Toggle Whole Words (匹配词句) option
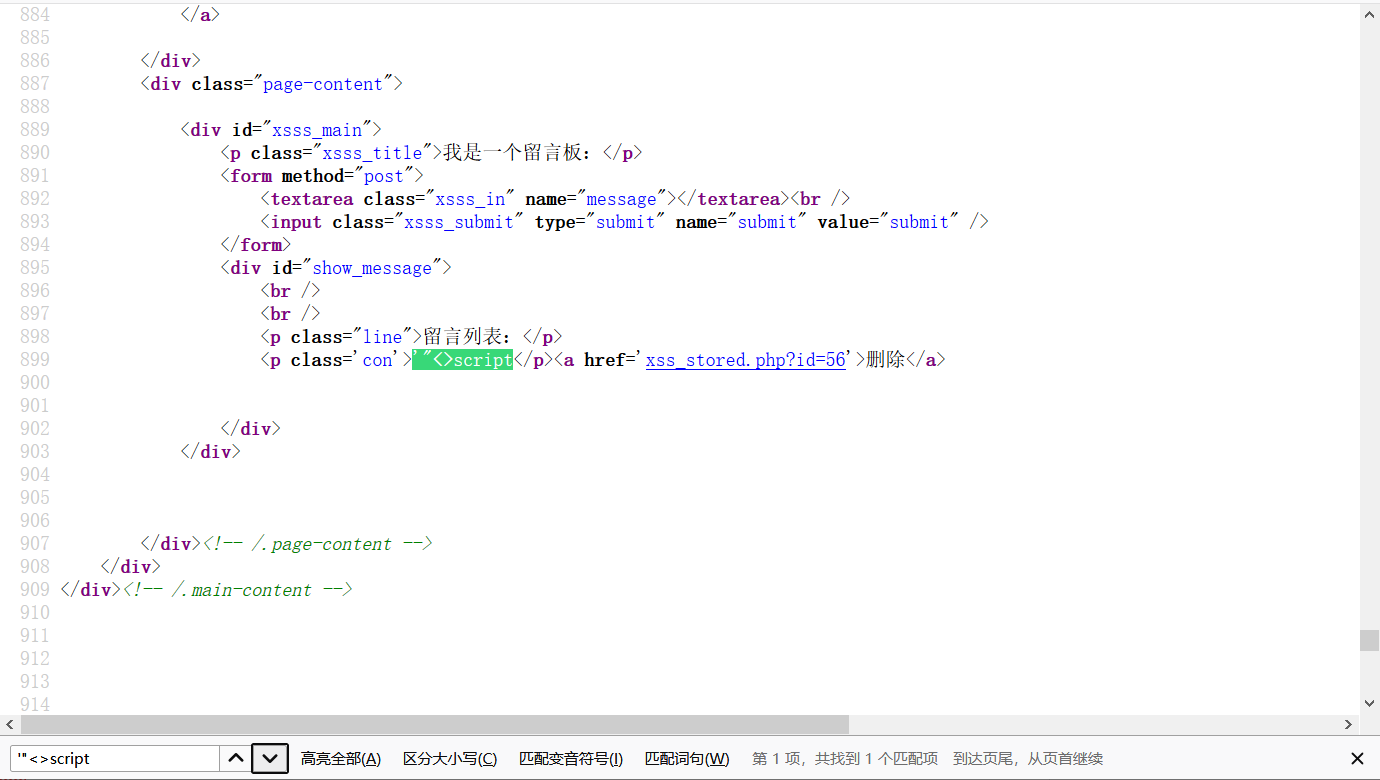1380x780 pixels. point(687,759)
